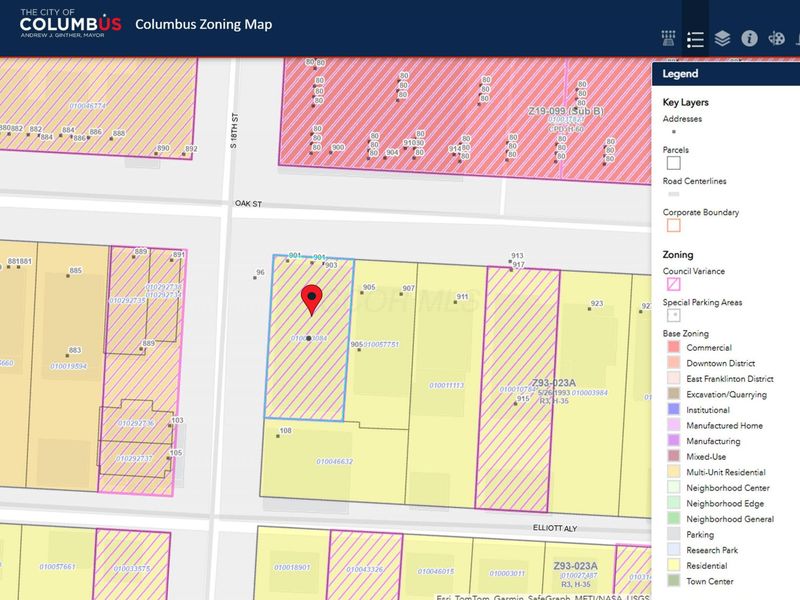Click the Commercial red color swatch
800x600 pixels.
[673, 347]
